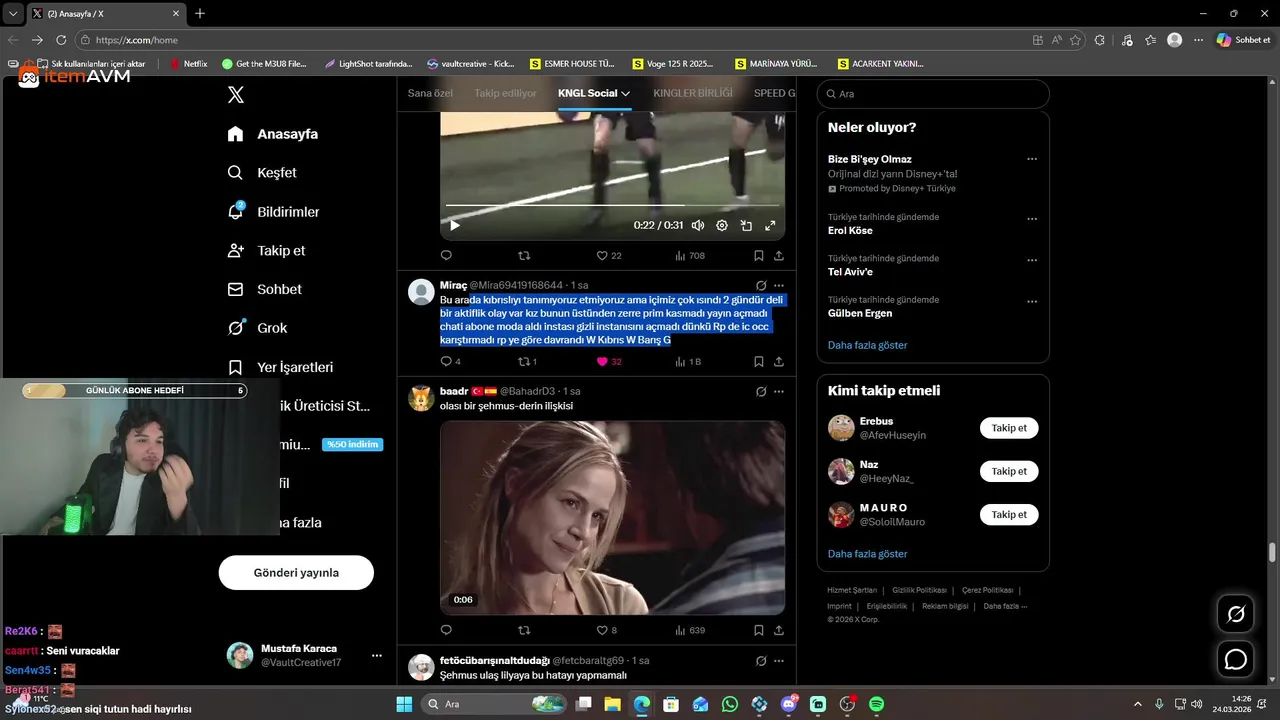Follow MAURO with Takip et
Viewport: 1280px width, 720px height.
tap(1009, 514)
